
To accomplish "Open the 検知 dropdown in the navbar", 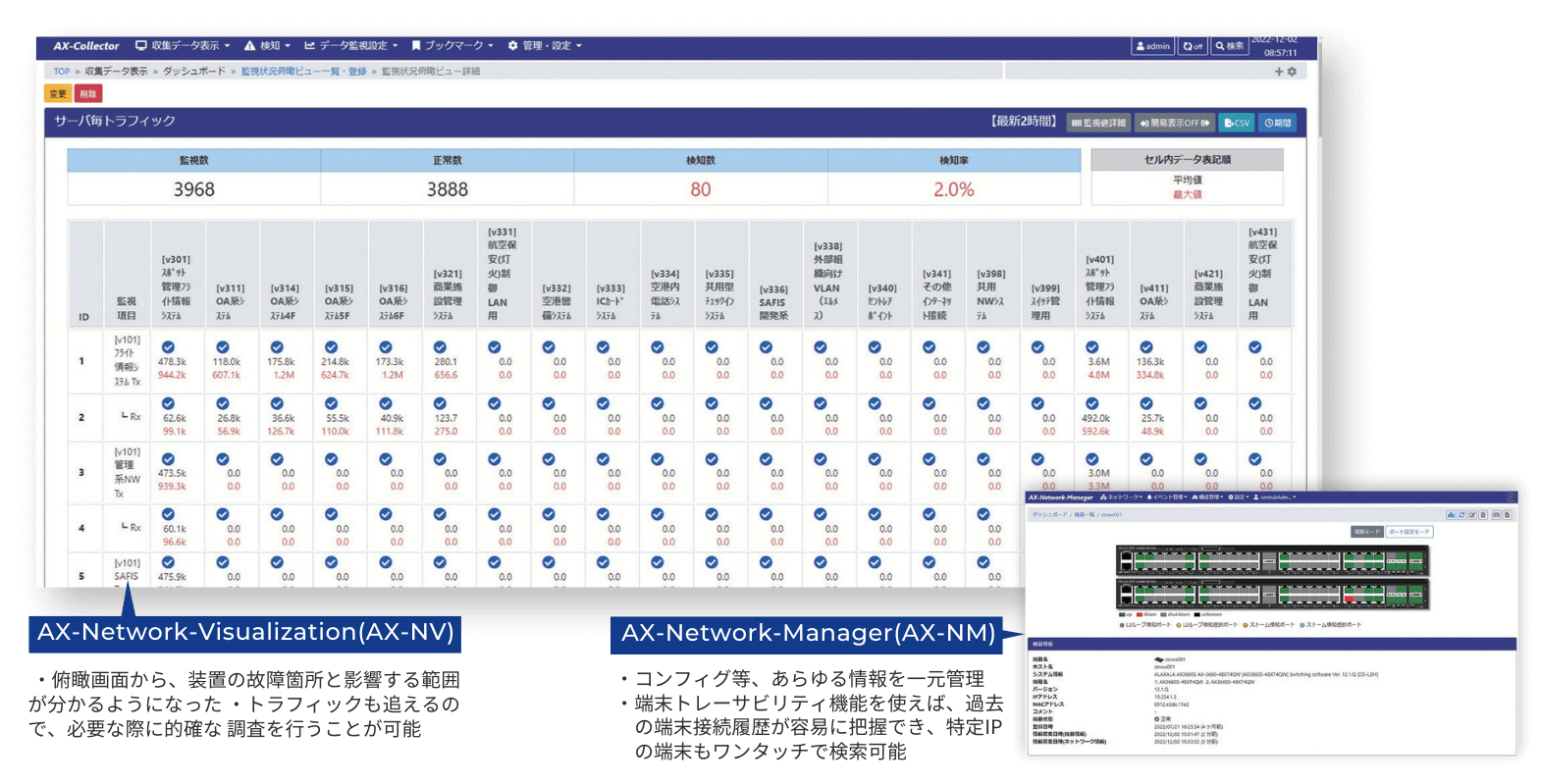I will [267, 46].
